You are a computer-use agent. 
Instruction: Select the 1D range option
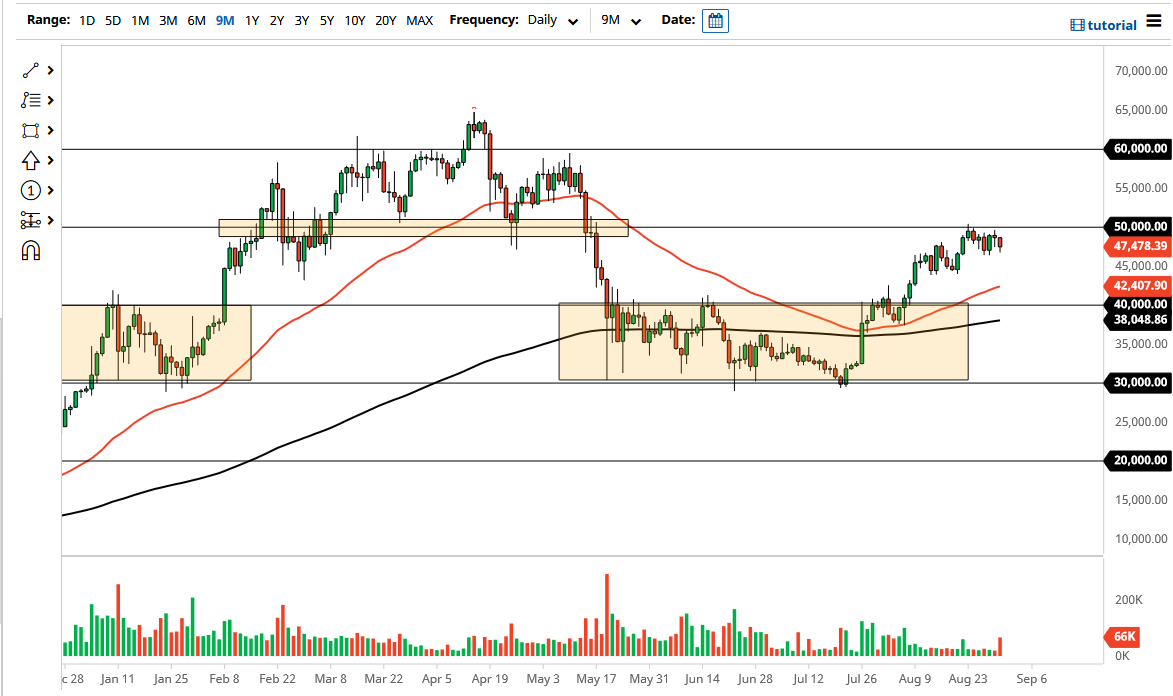86,20
